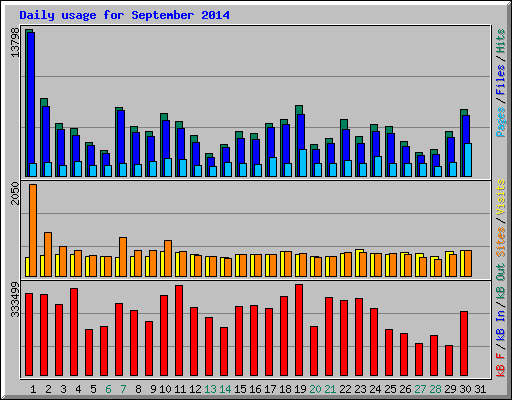
Task: Click the 13798 y-axis value
Action: (15, 42)
